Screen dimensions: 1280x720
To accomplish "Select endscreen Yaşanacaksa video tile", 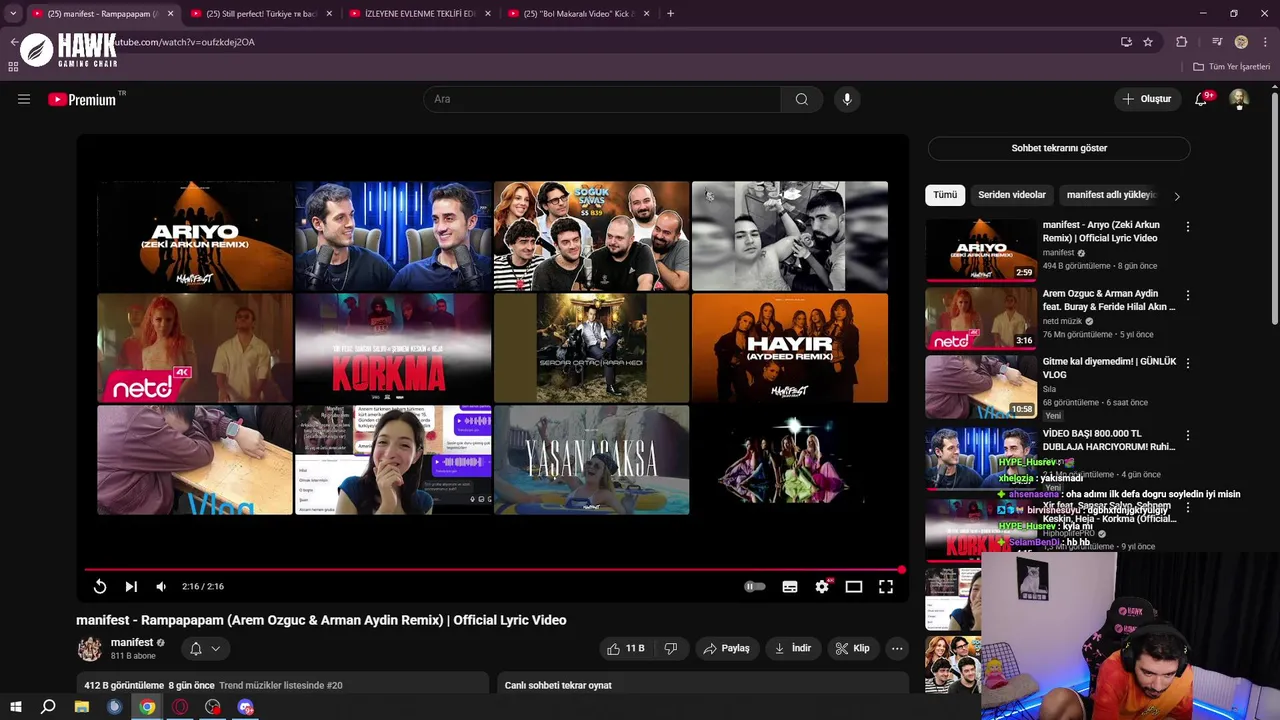I will tap(591, 460).
